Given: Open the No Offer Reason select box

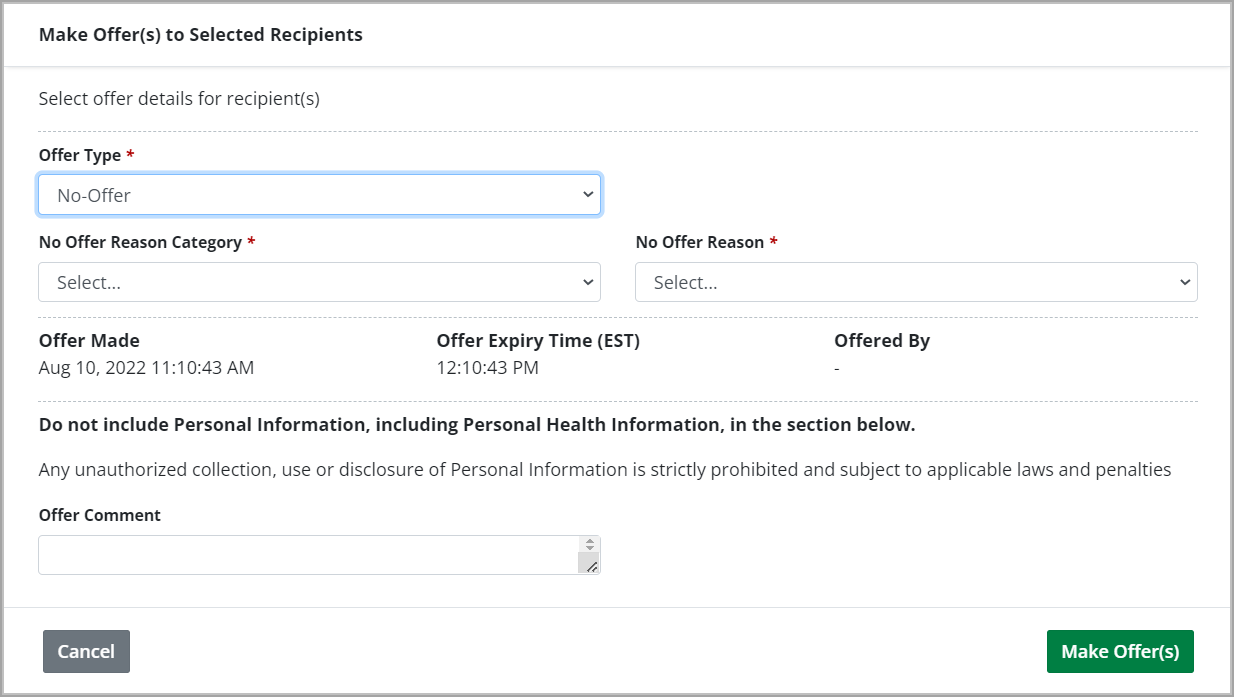Looking at the screenshot, I should pos(915,282).
